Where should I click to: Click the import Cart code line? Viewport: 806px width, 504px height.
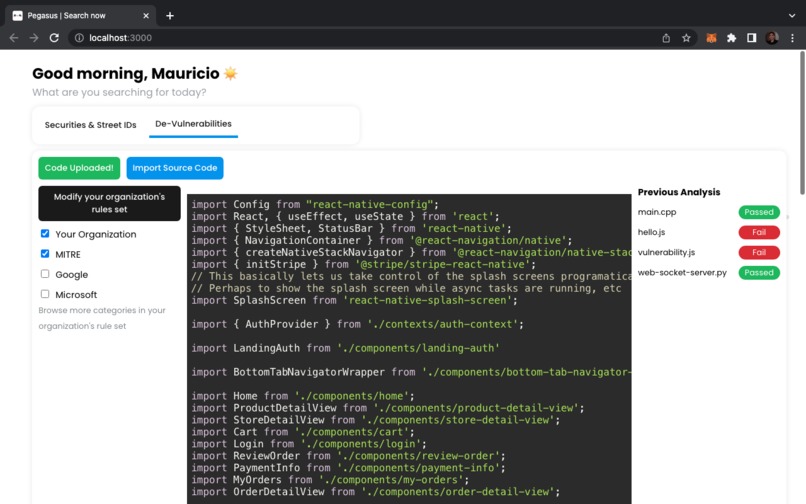303,432
